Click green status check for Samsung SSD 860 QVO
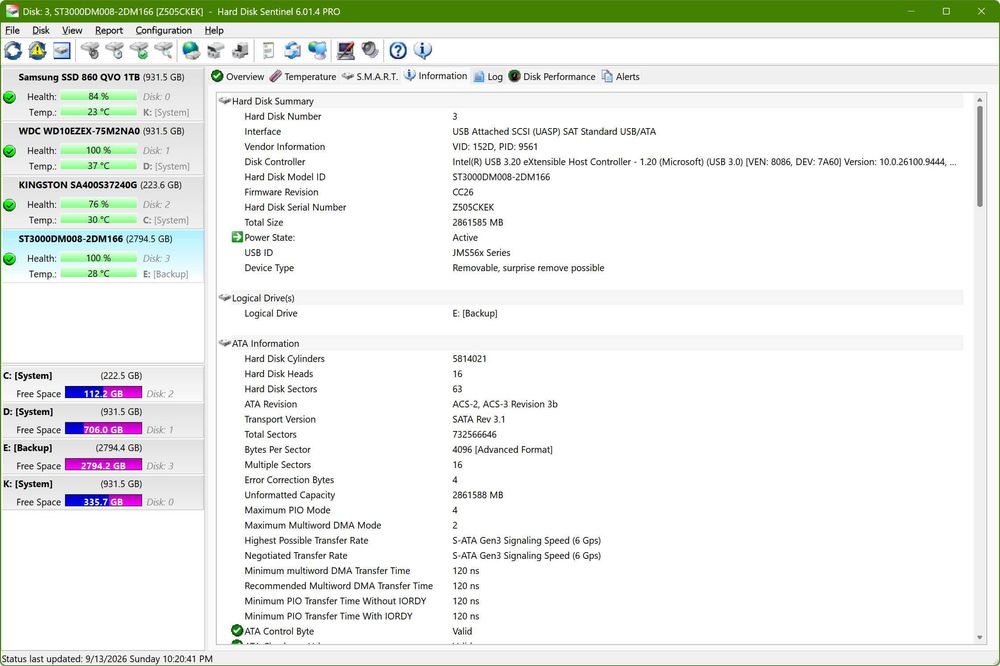The width and height of the screenshot is (1000, 666). click(10, 97)
